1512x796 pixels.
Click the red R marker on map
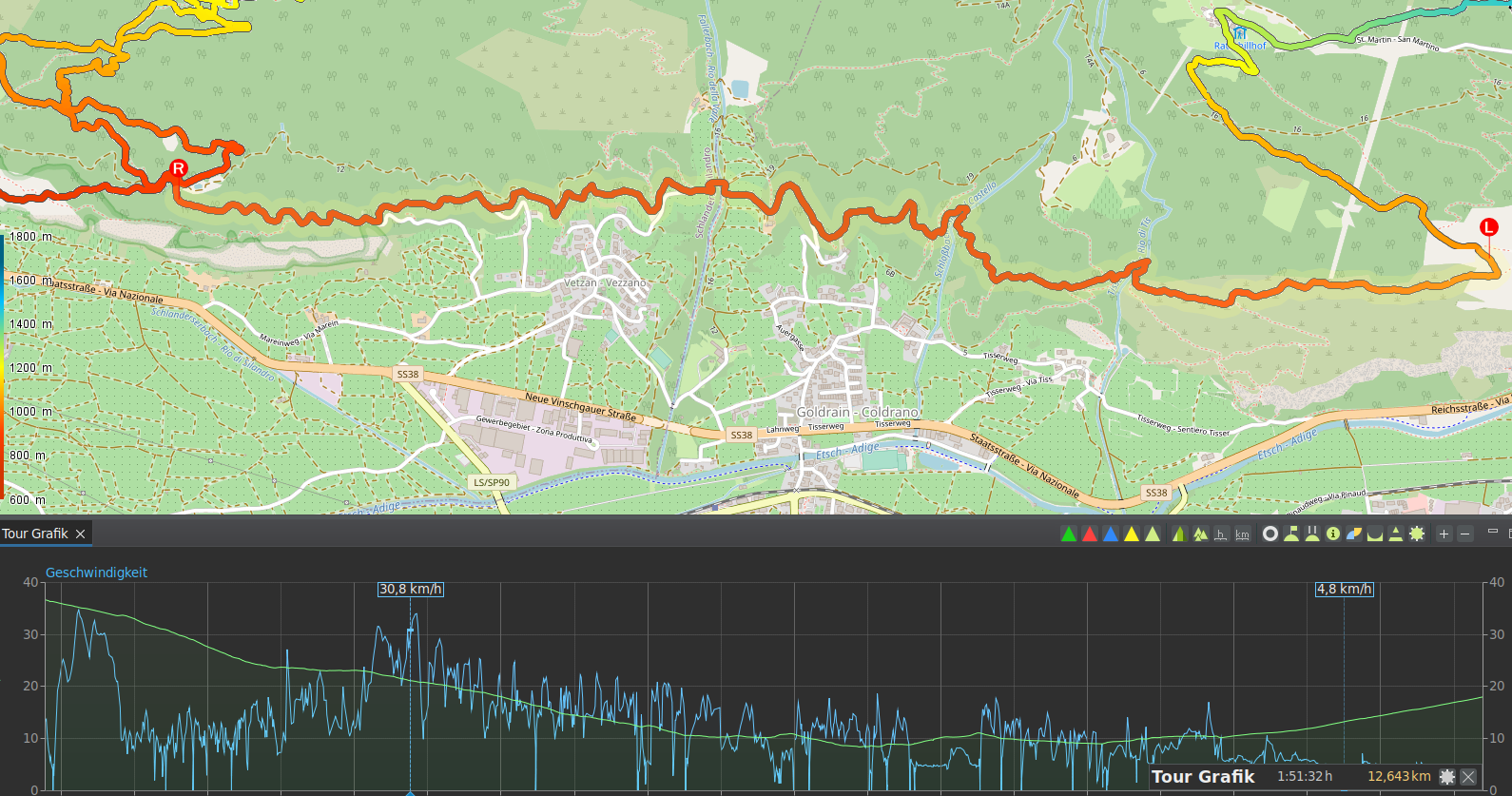click(178, 169)
